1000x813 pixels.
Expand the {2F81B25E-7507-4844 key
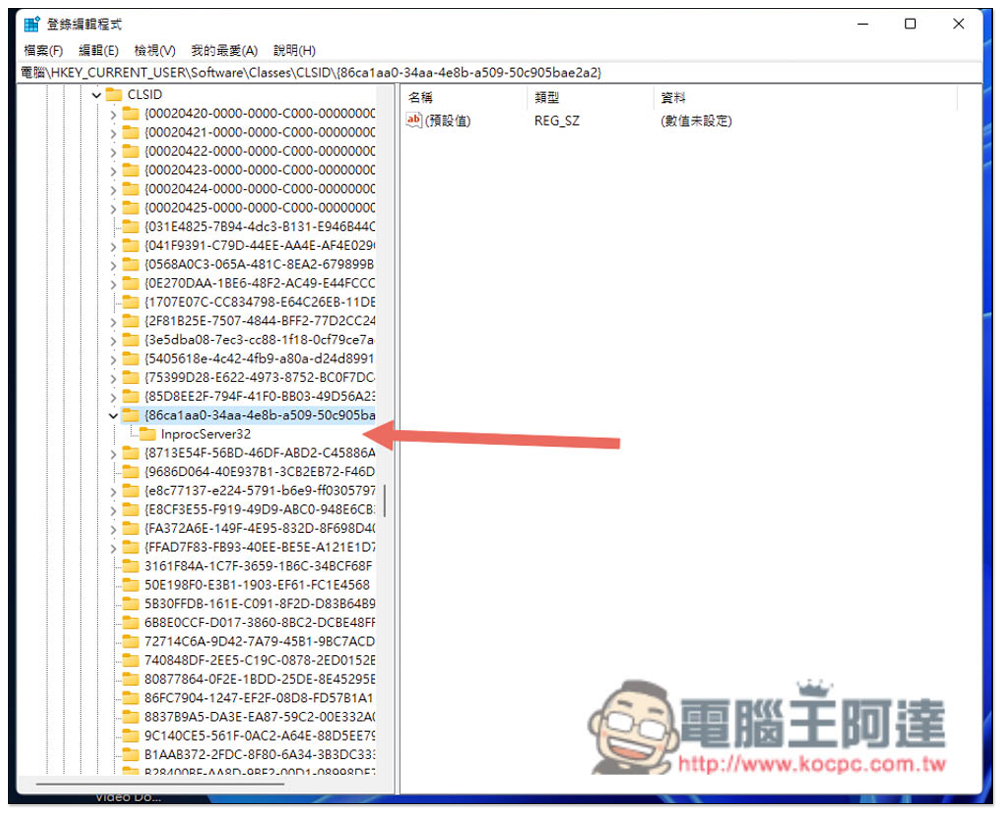point(113,322)
